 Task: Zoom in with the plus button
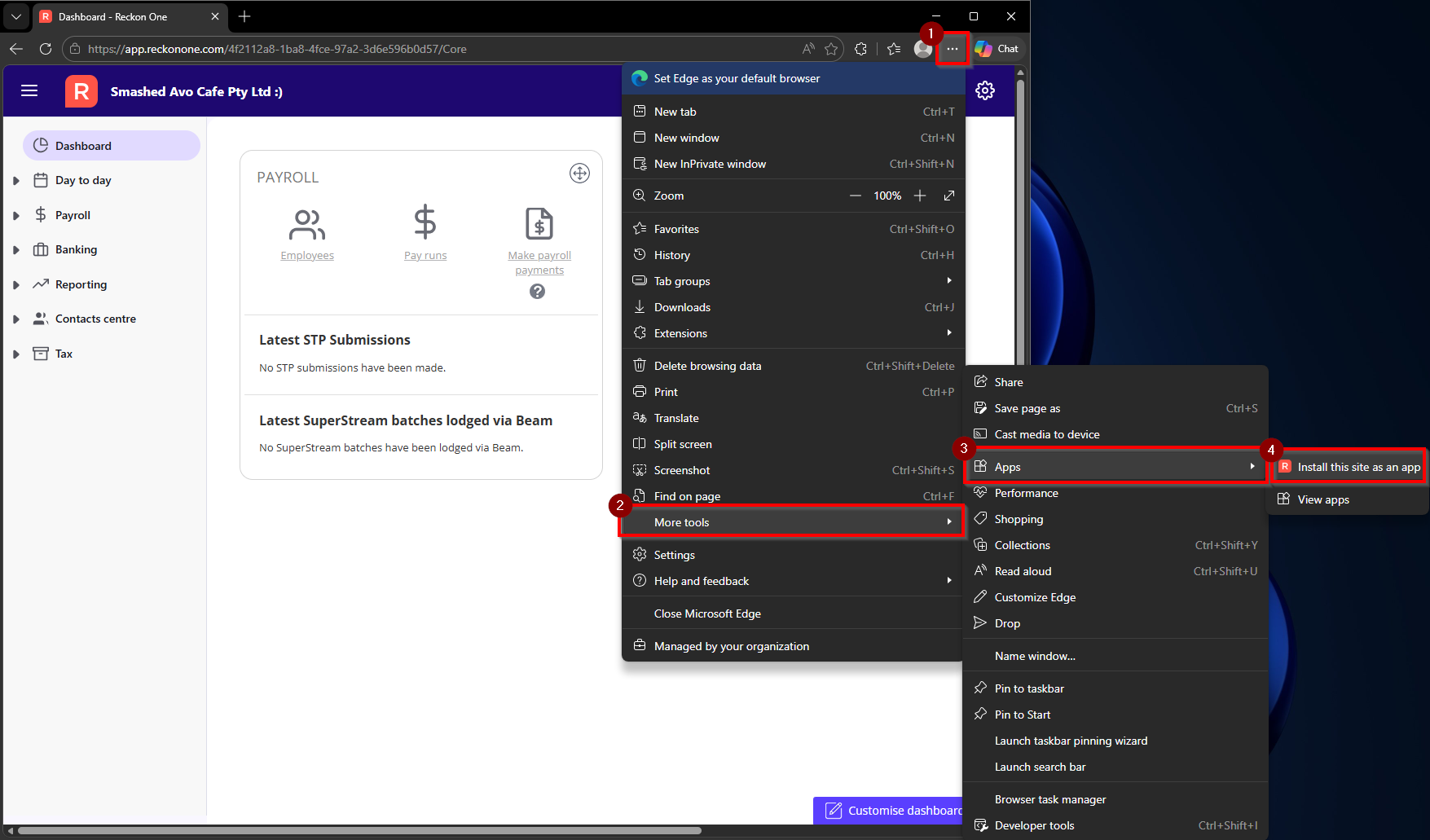(920, 196)
